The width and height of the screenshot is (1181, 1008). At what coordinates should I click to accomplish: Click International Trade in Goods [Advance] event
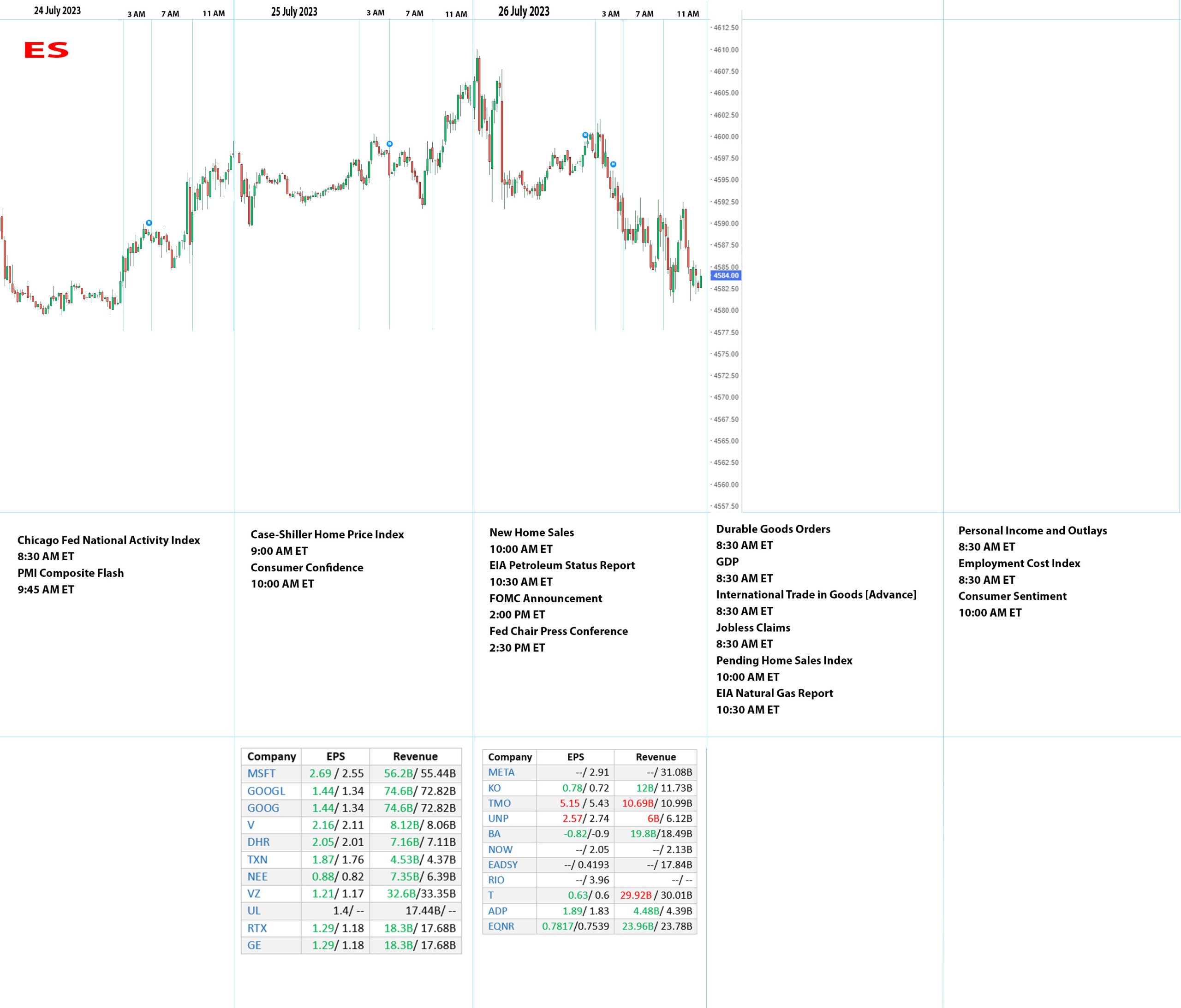[x=816, y=594]
